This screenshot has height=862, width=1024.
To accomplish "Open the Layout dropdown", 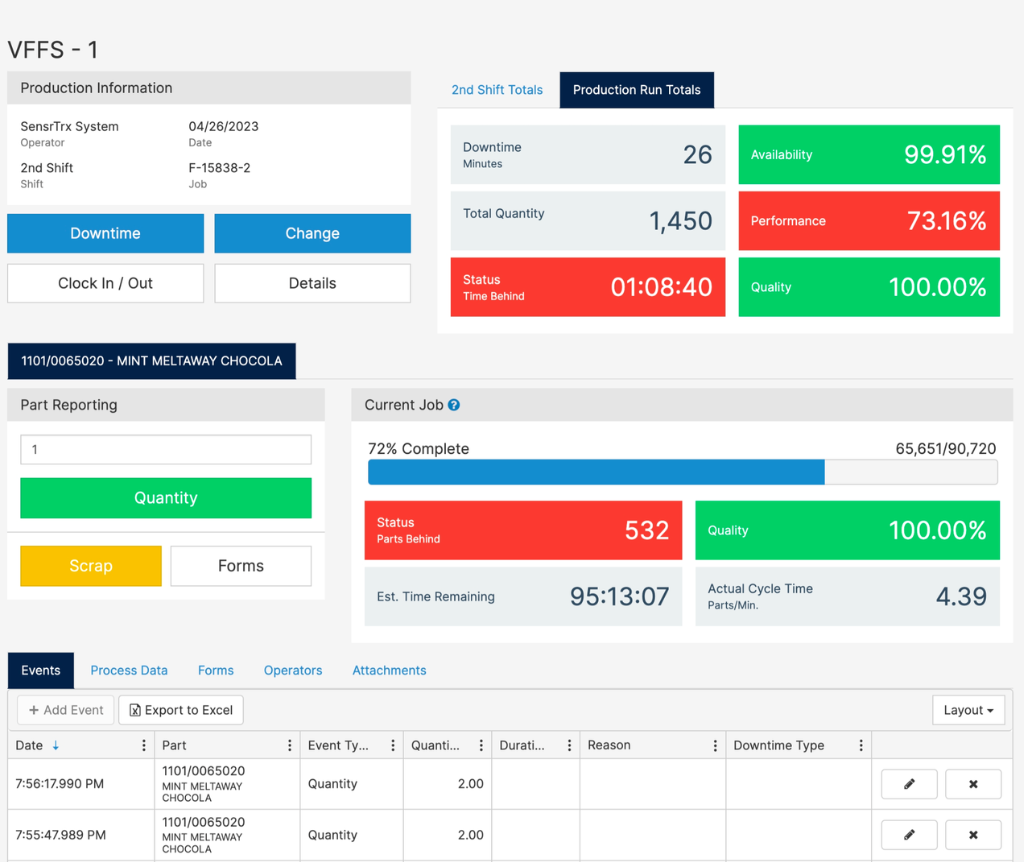I will pyautogui.click(x=967, y=710).
